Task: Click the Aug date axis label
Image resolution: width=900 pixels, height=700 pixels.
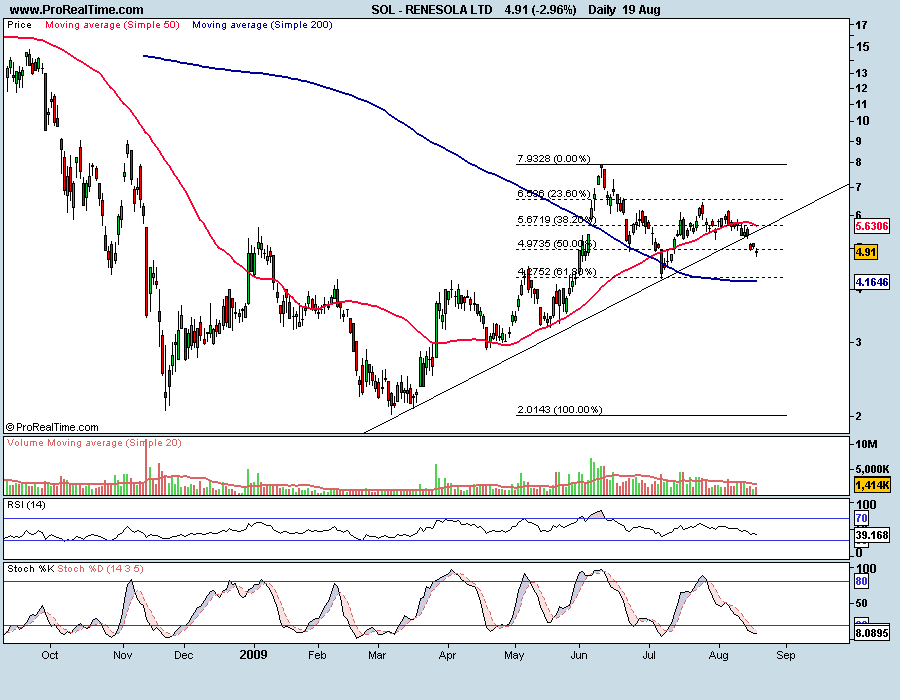Action: tap(719, 655)
